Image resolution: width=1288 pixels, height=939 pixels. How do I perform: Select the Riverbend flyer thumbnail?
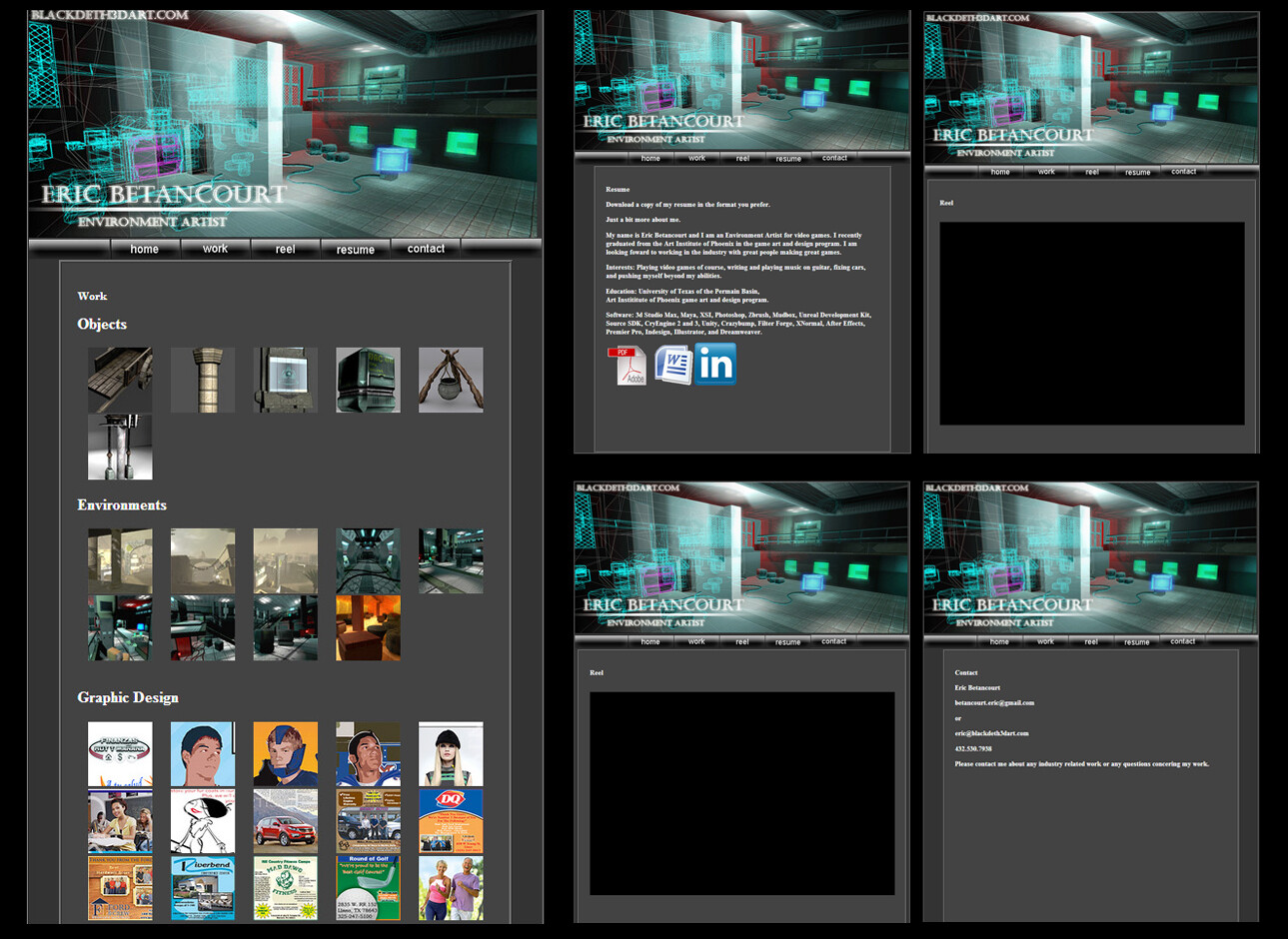(x=203, y=888)
